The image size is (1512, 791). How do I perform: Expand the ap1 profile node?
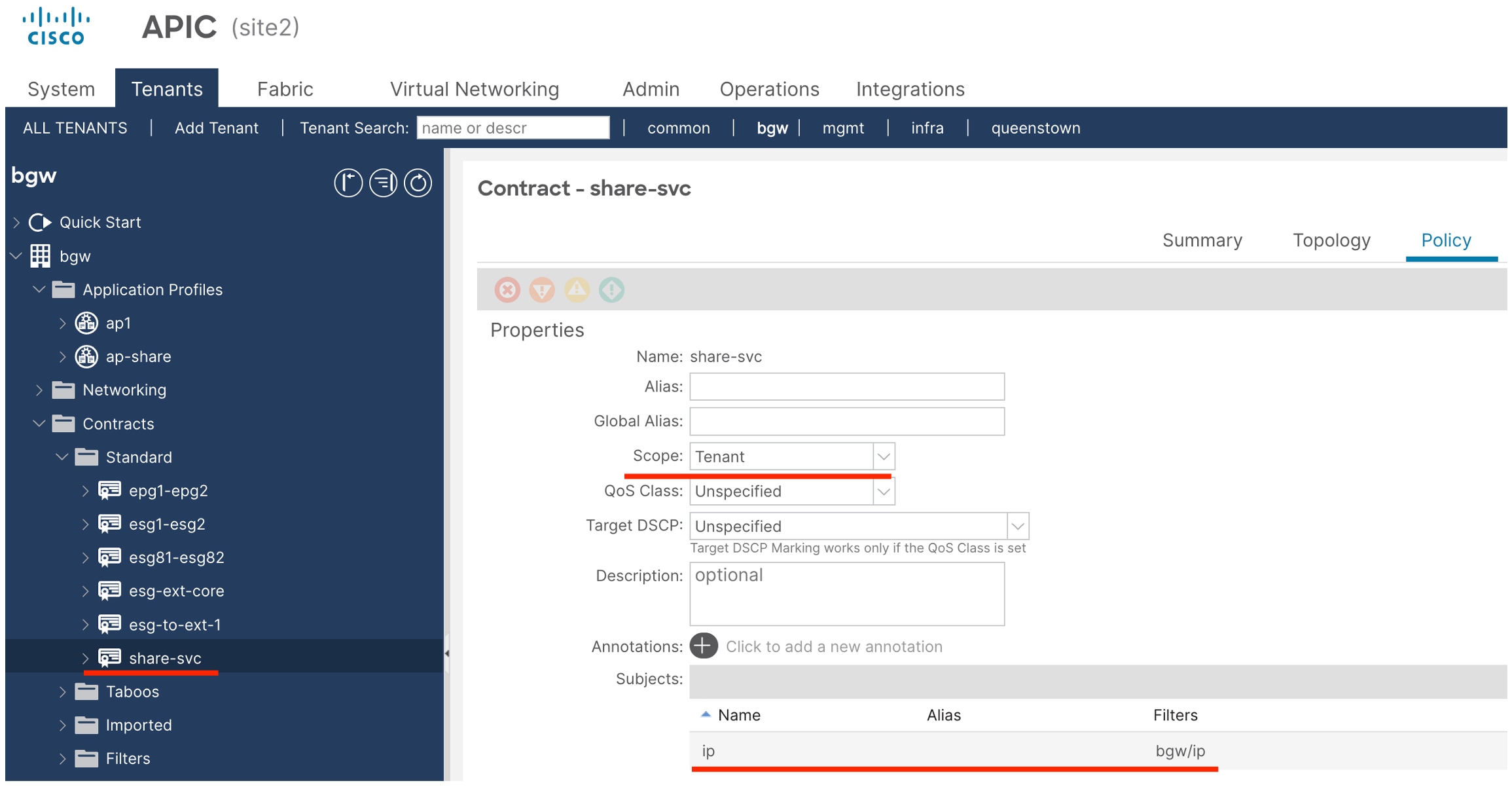pos(62,323)
